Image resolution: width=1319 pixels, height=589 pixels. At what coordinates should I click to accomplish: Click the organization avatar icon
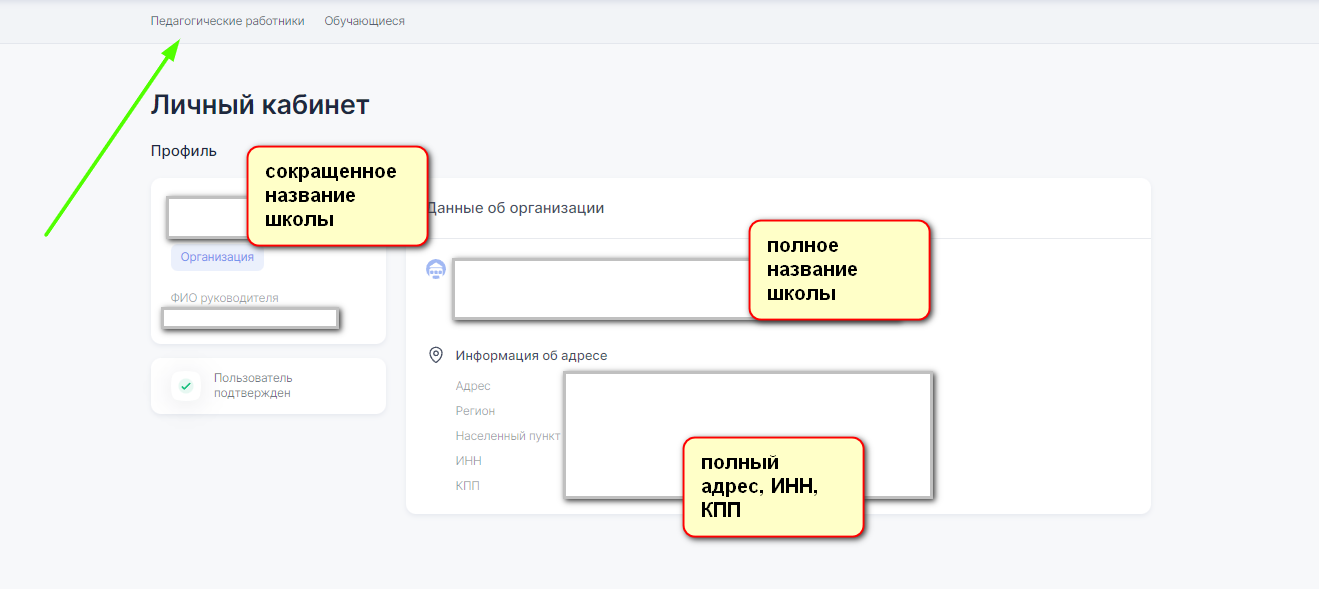click(x=435, y=270)
